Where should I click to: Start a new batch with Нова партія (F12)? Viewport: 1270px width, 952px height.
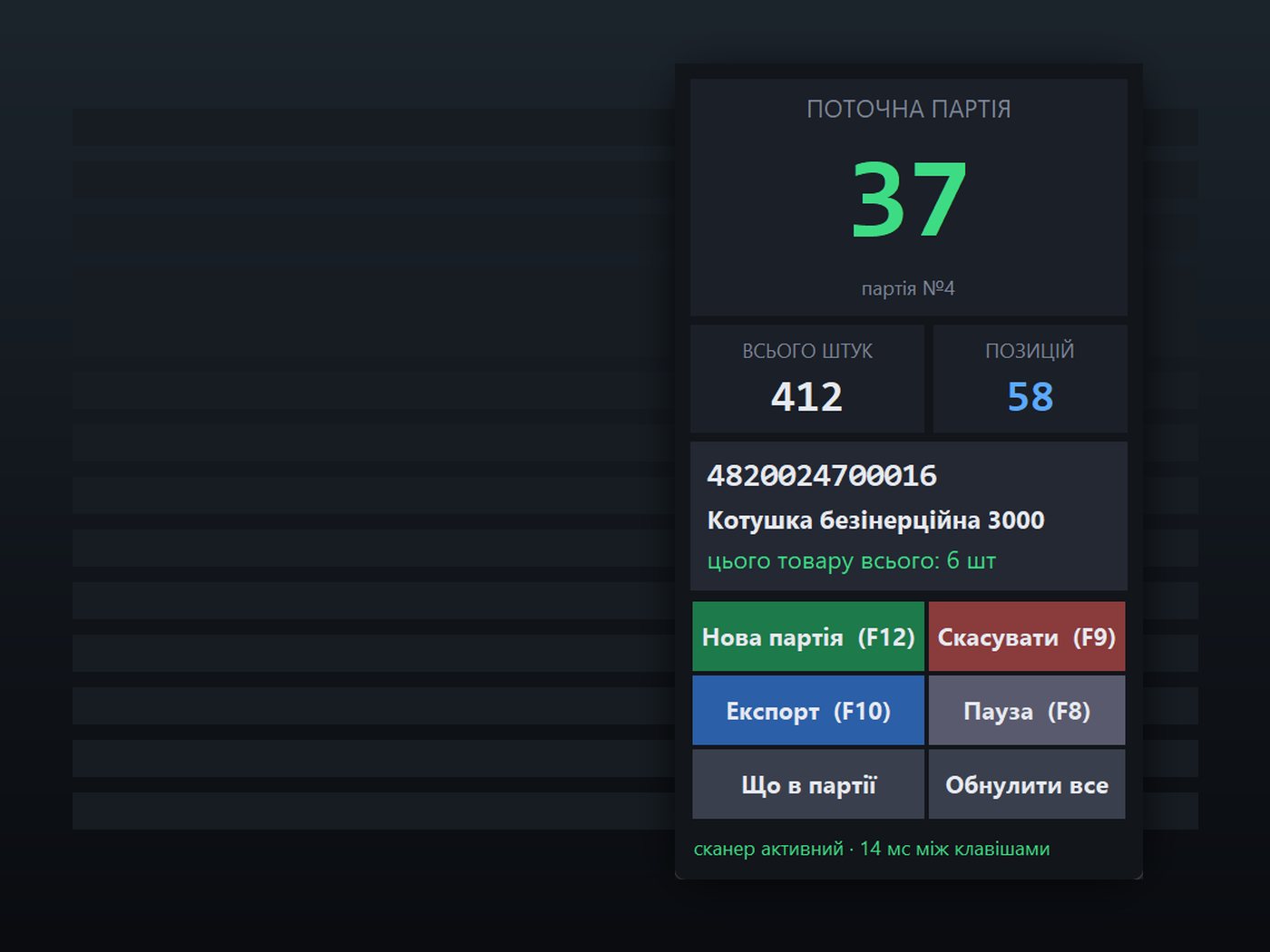(808, 636)
